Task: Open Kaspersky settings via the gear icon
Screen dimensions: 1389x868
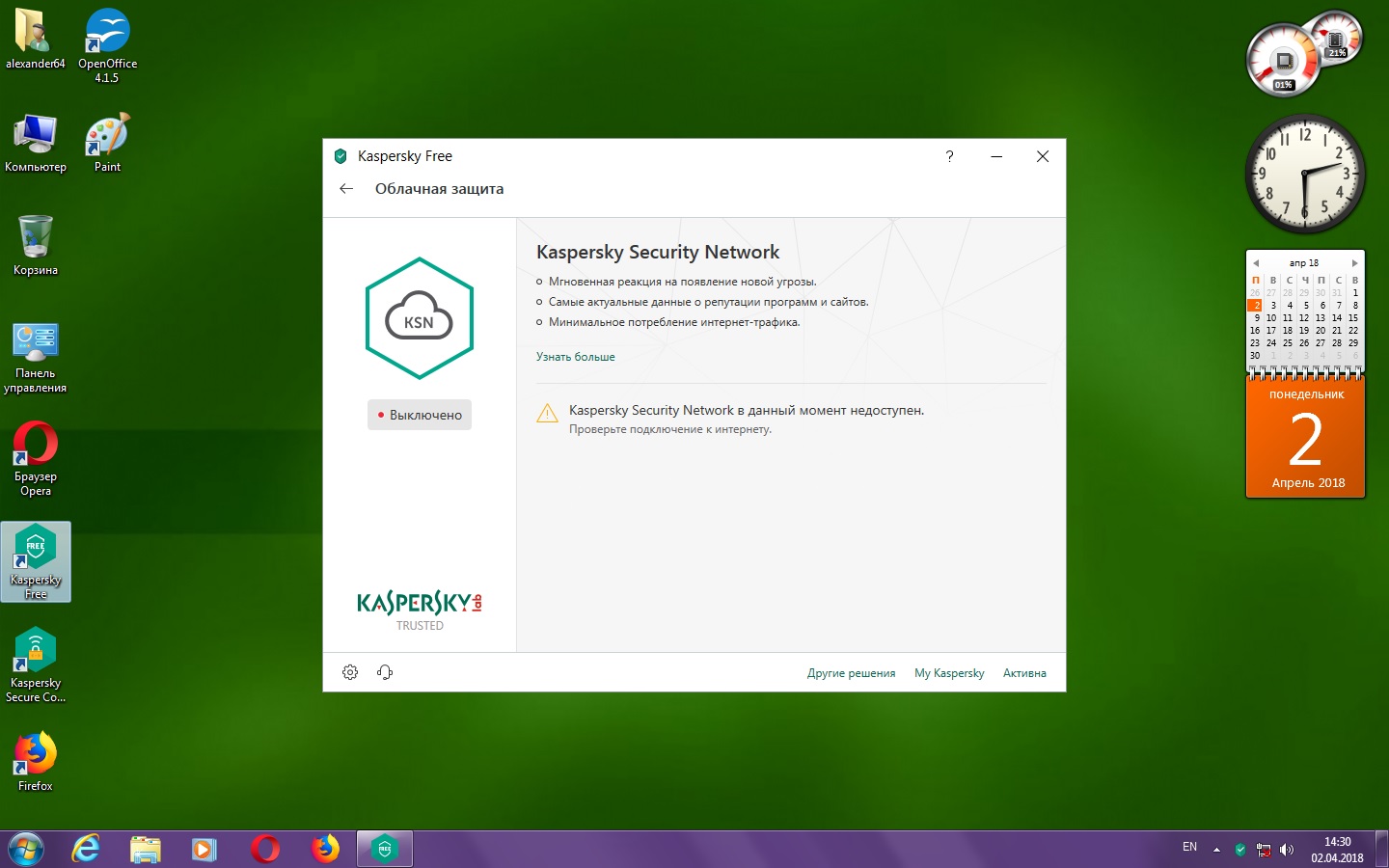Action: [350, 672]
